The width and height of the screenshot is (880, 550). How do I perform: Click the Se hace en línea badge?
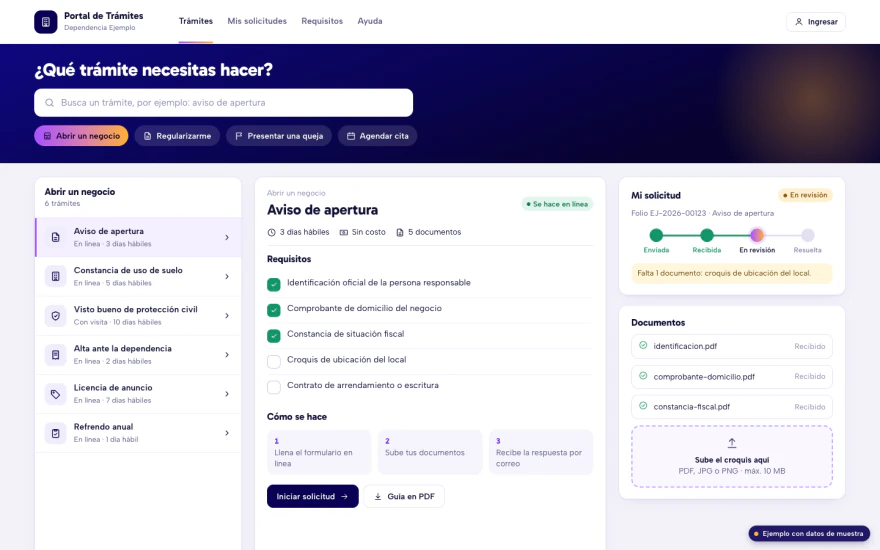pos(557,204)
